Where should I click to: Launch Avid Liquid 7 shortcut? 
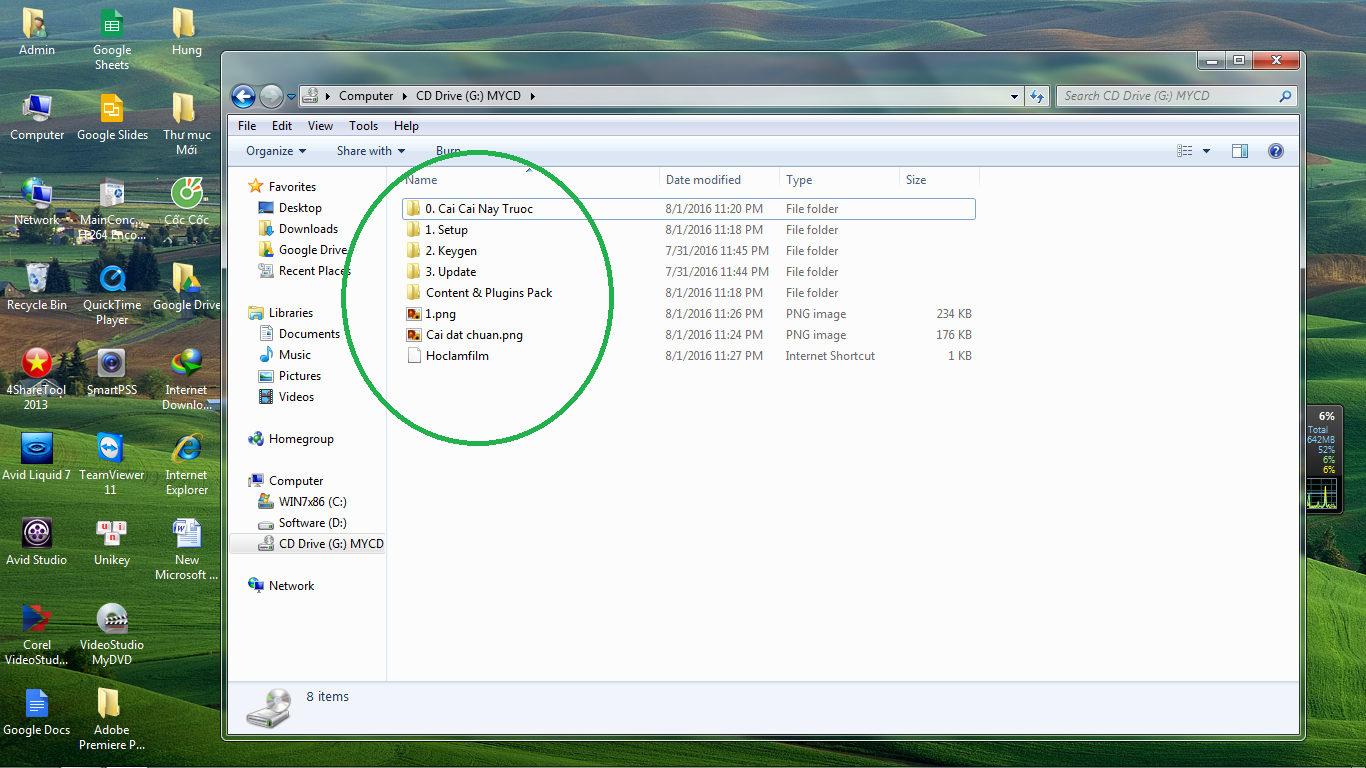click(x=37, y=457)
